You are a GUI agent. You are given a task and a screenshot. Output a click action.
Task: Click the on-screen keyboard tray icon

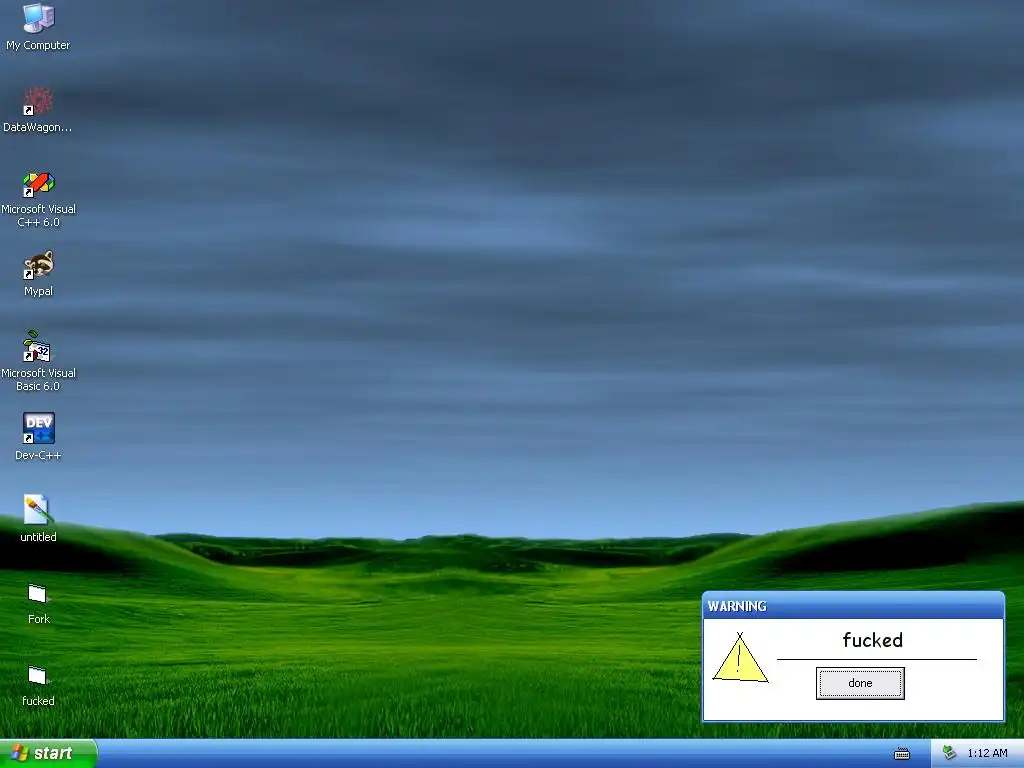pos(902,754)
